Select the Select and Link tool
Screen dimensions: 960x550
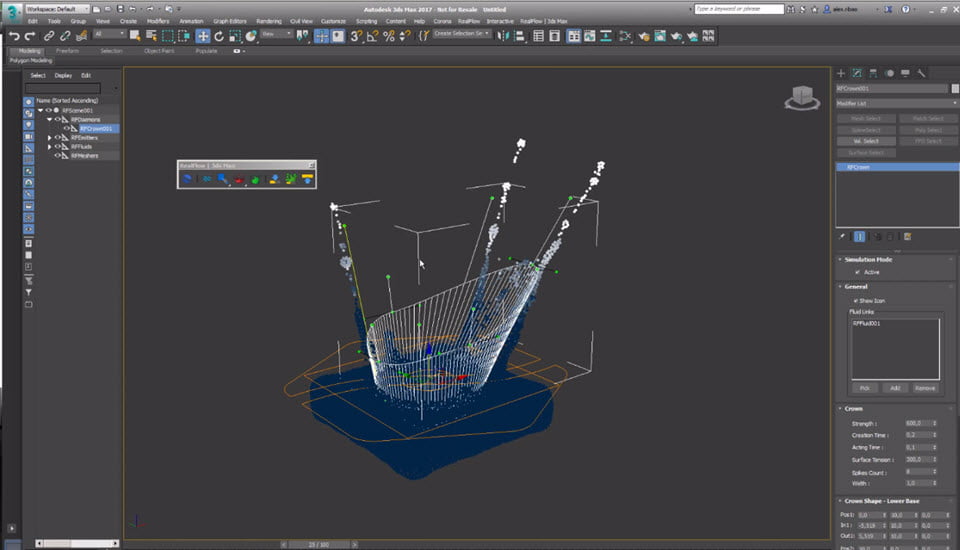pyautogui.click(x=49, y=36)
